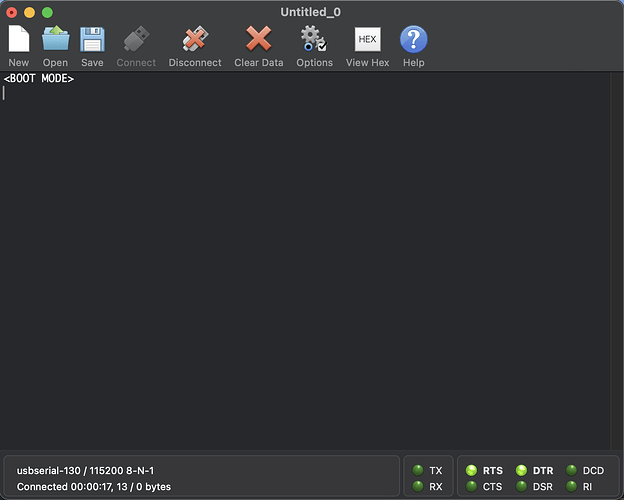Open the Options gear icon
Screen dimensions: 624x500
(314, 40)
